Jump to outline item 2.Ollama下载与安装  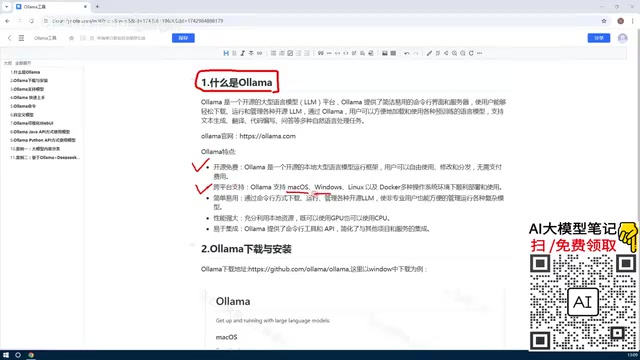(x=29, y=80)
